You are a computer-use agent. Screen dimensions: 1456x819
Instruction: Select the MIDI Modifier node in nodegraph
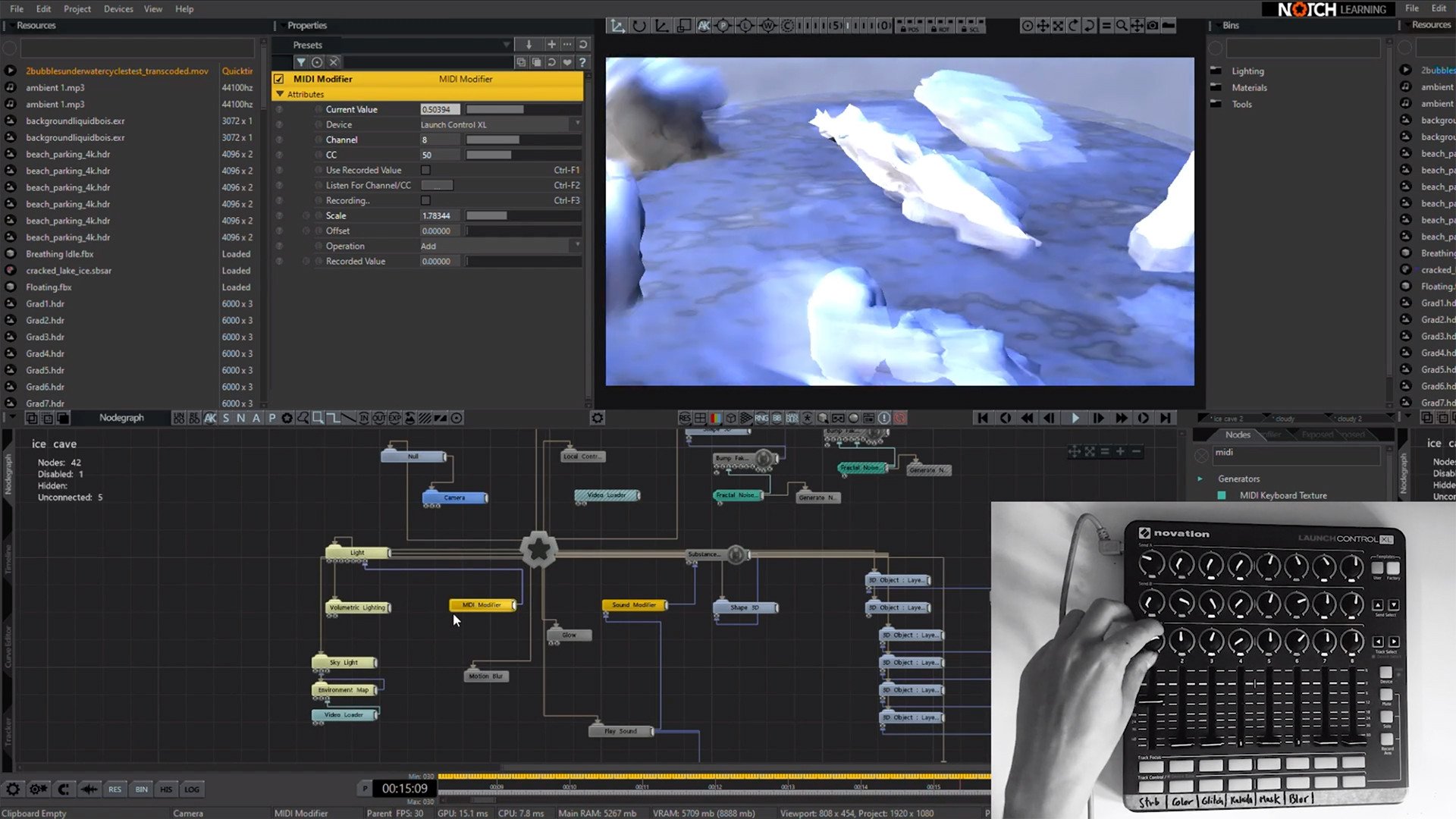tap(482, 605)
